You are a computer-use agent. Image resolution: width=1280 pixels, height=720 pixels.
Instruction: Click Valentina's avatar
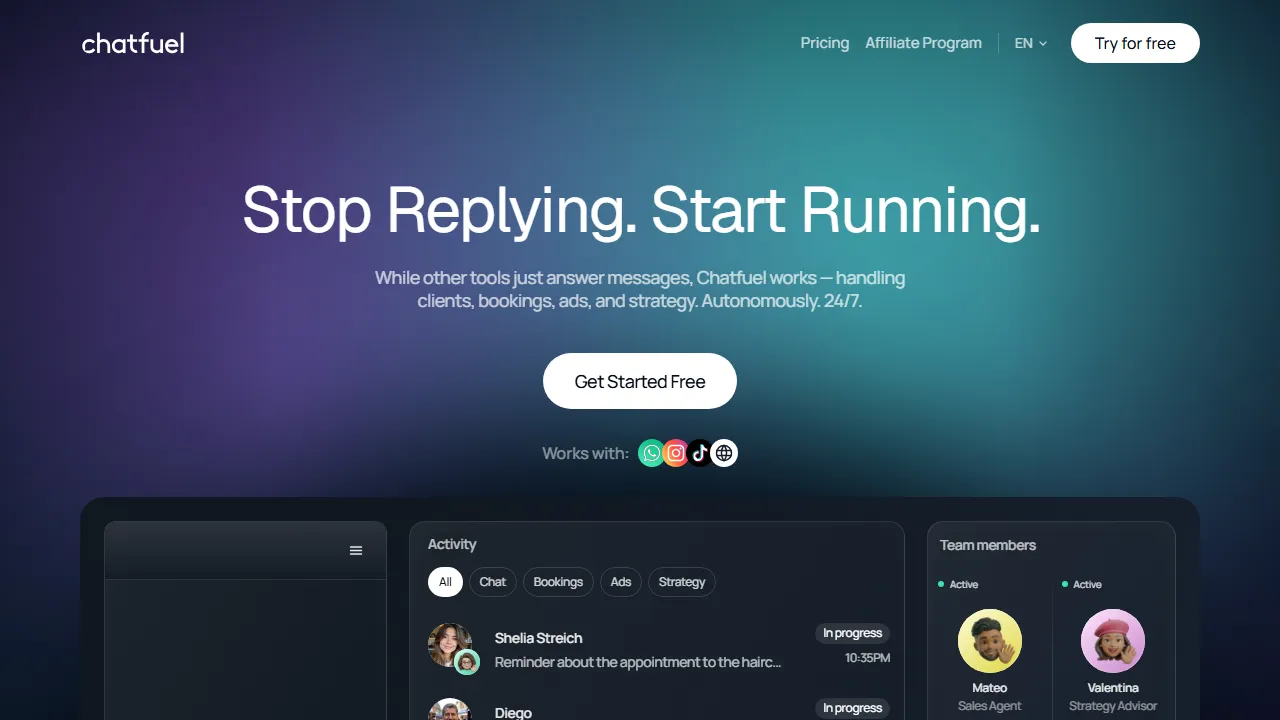coord(1113,641)
